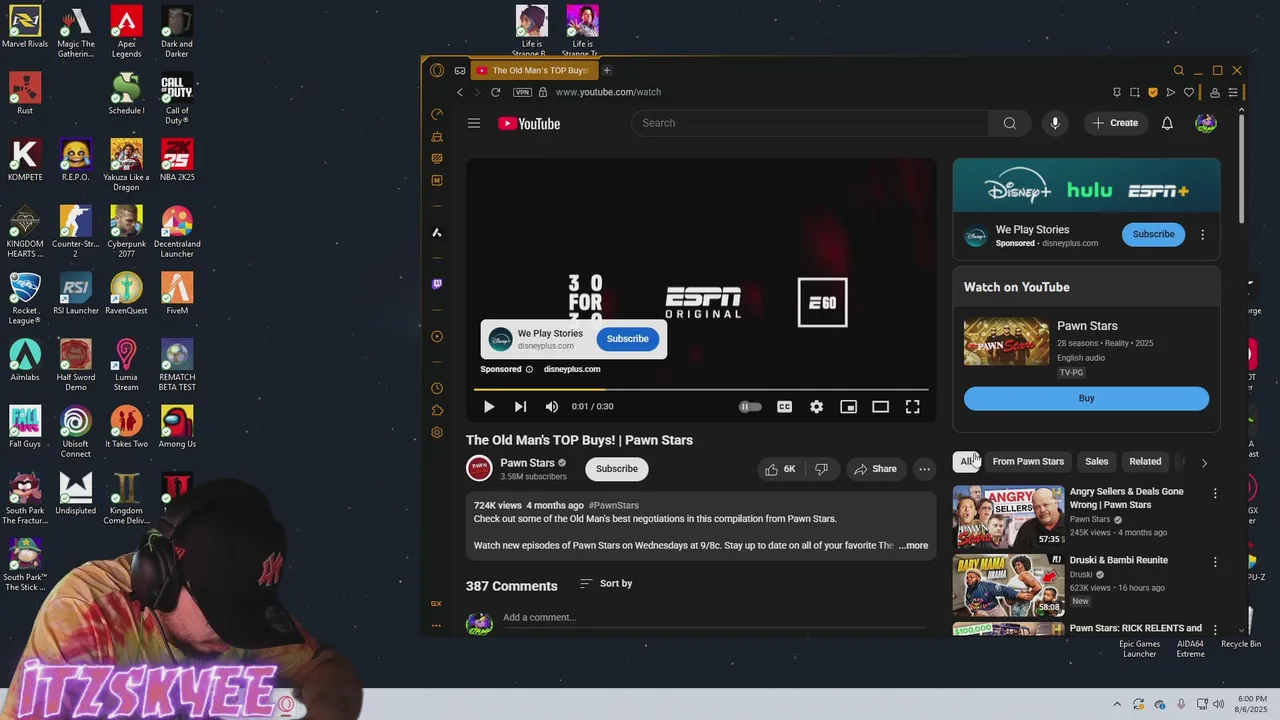Select The Old Man's TOP Buys browser tab
The image size is (1280, 720).
pos(535,70)
